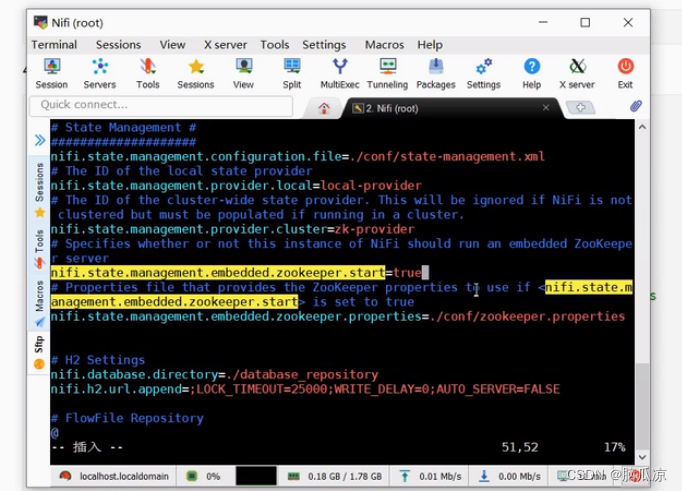Click the CPU 0% status indicator
The height and width of the screenshot is (491, 682).
click(204, 477)
